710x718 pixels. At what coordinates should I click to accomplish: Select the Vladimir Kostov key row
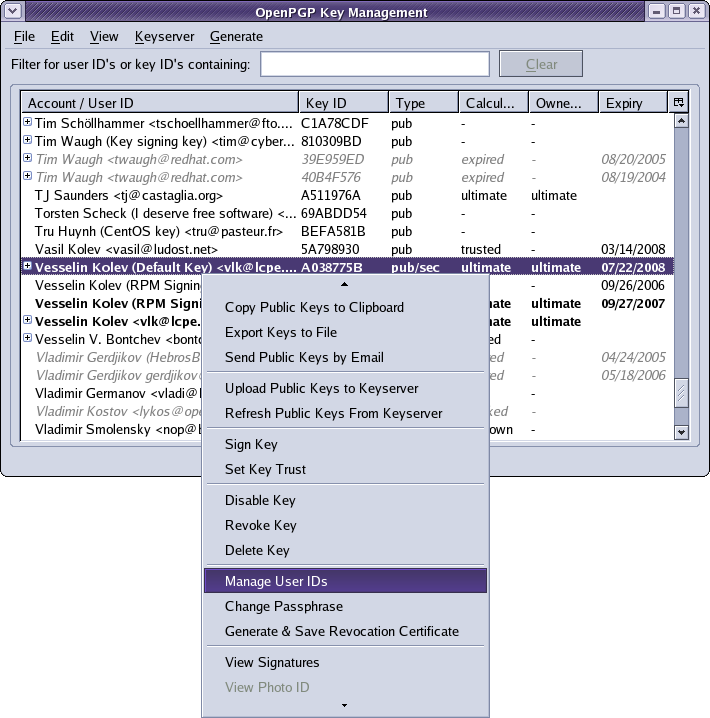(113, 411)
